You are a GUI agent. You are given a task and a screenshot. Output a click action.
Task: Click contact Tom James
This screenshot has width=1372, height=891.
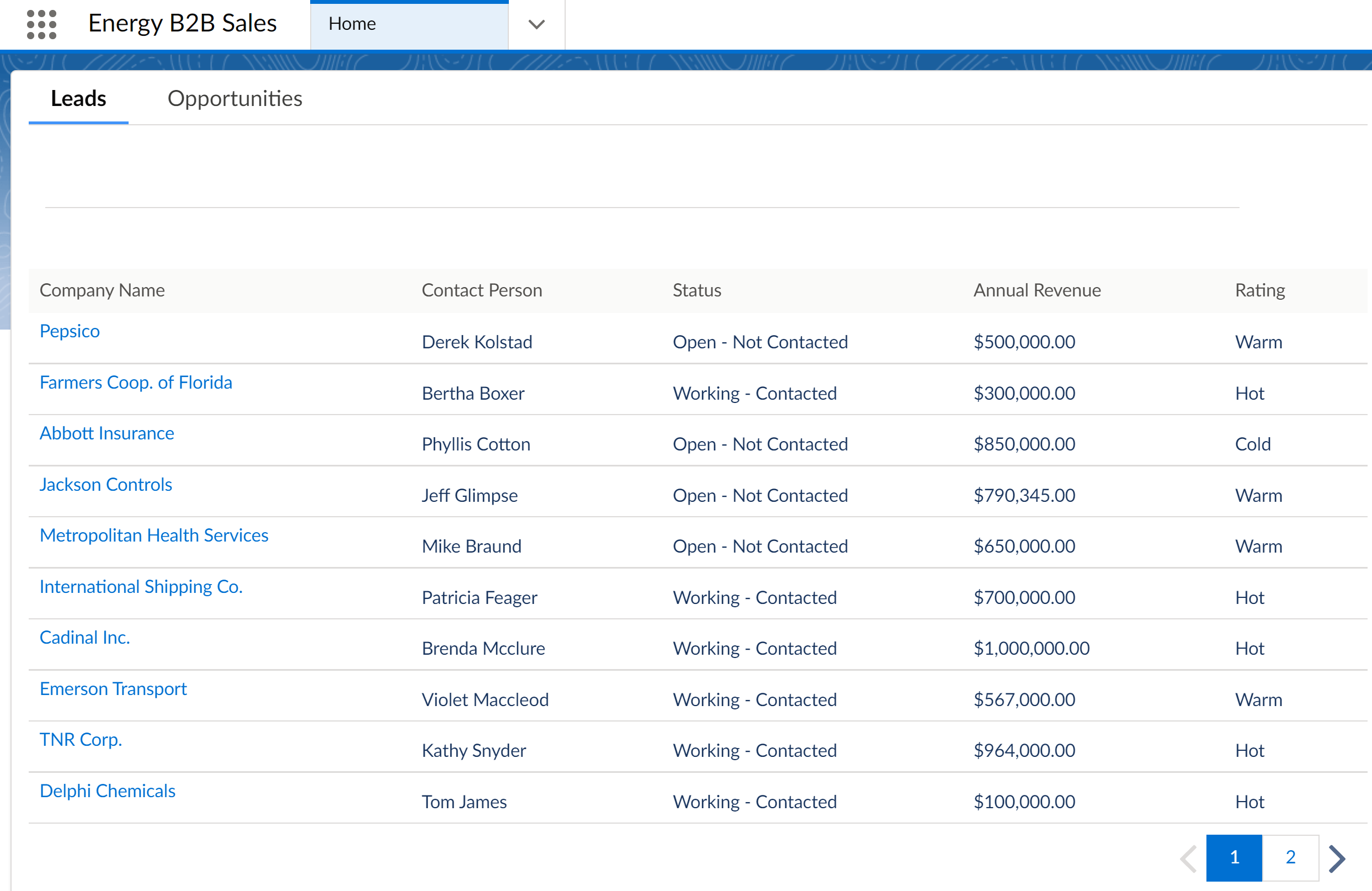tap(465, 802)
